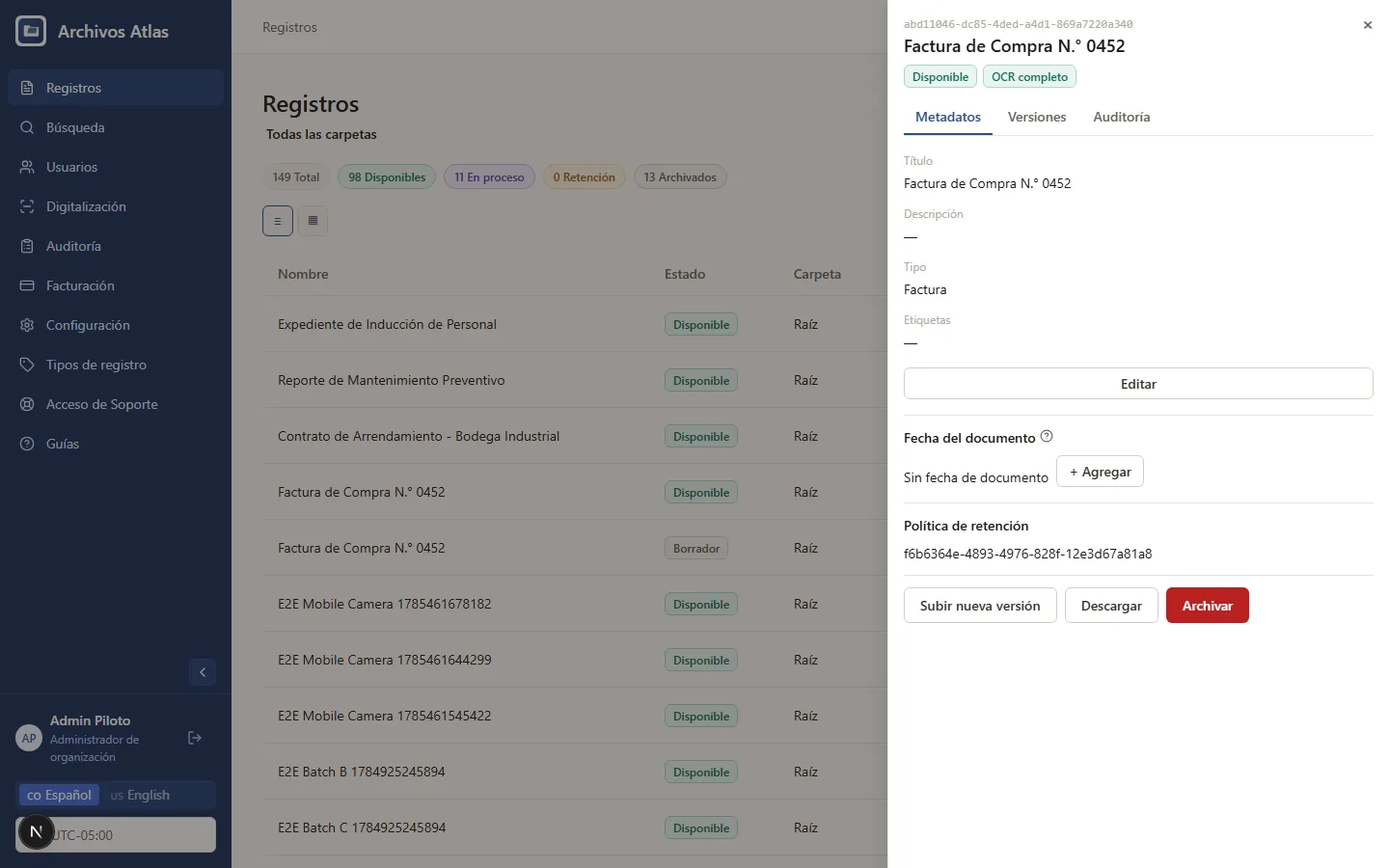Open Tipos de registro
This screenshot has height=868, width=1389.
[116, 365]
